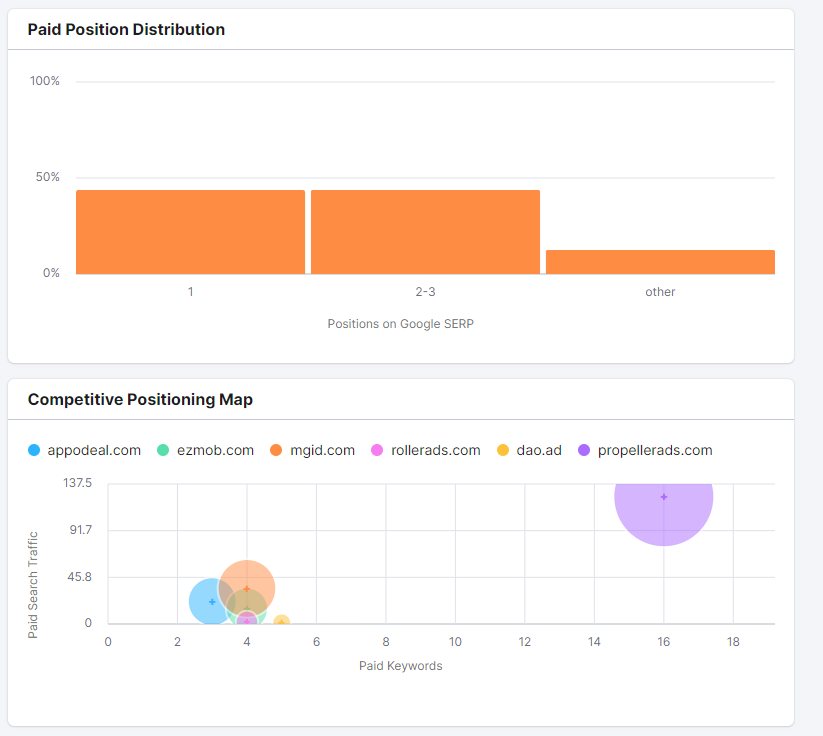This screenshot has width=823, height=736.
Task: Disable rollerads.com in the chart legend
Action: tap(425, 450)
